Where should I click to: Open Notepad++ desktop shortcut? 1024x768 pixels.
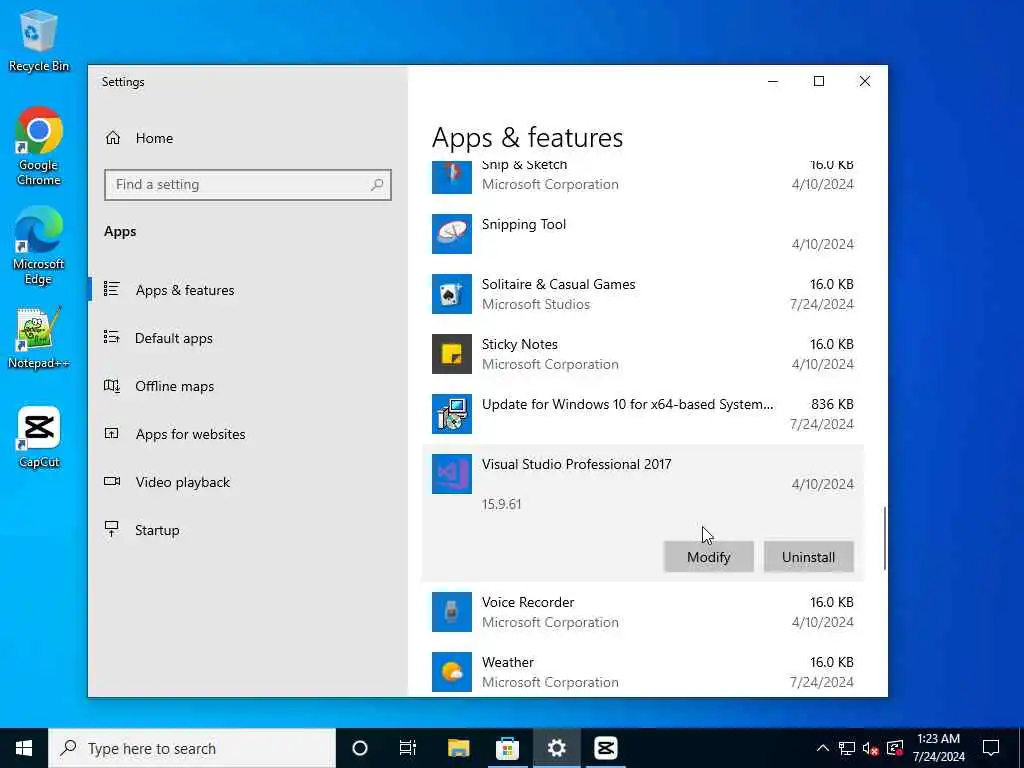[39, 338]
